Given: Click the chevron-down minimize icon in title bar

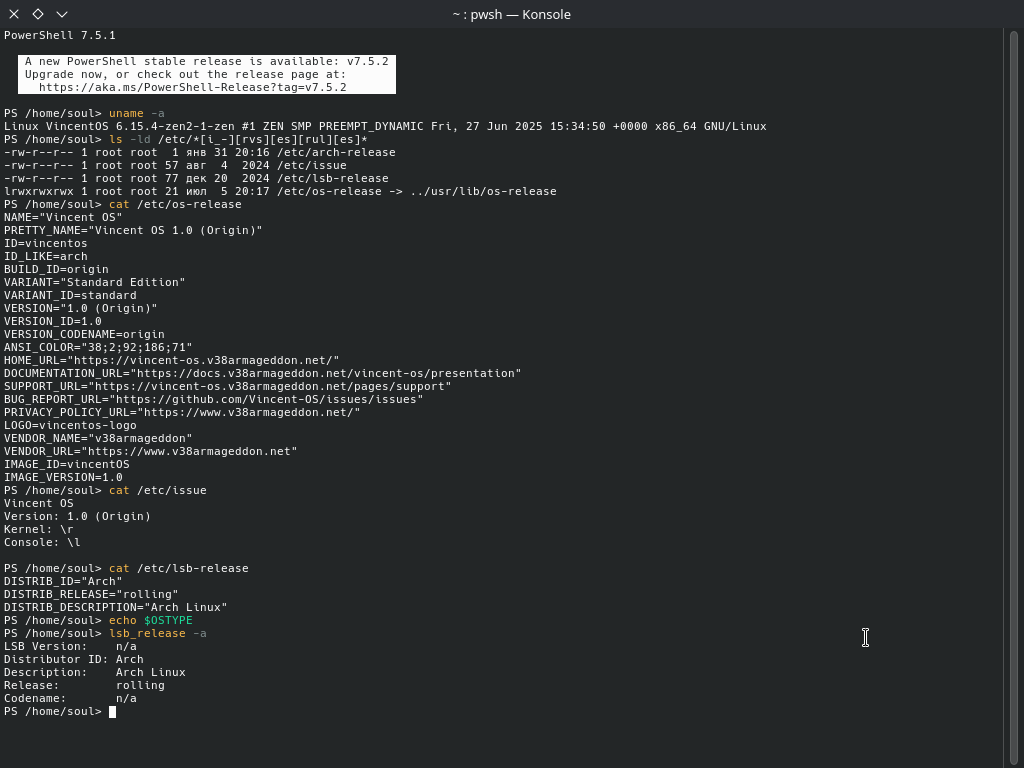Looking at the screenshot, I should (62, 14).
